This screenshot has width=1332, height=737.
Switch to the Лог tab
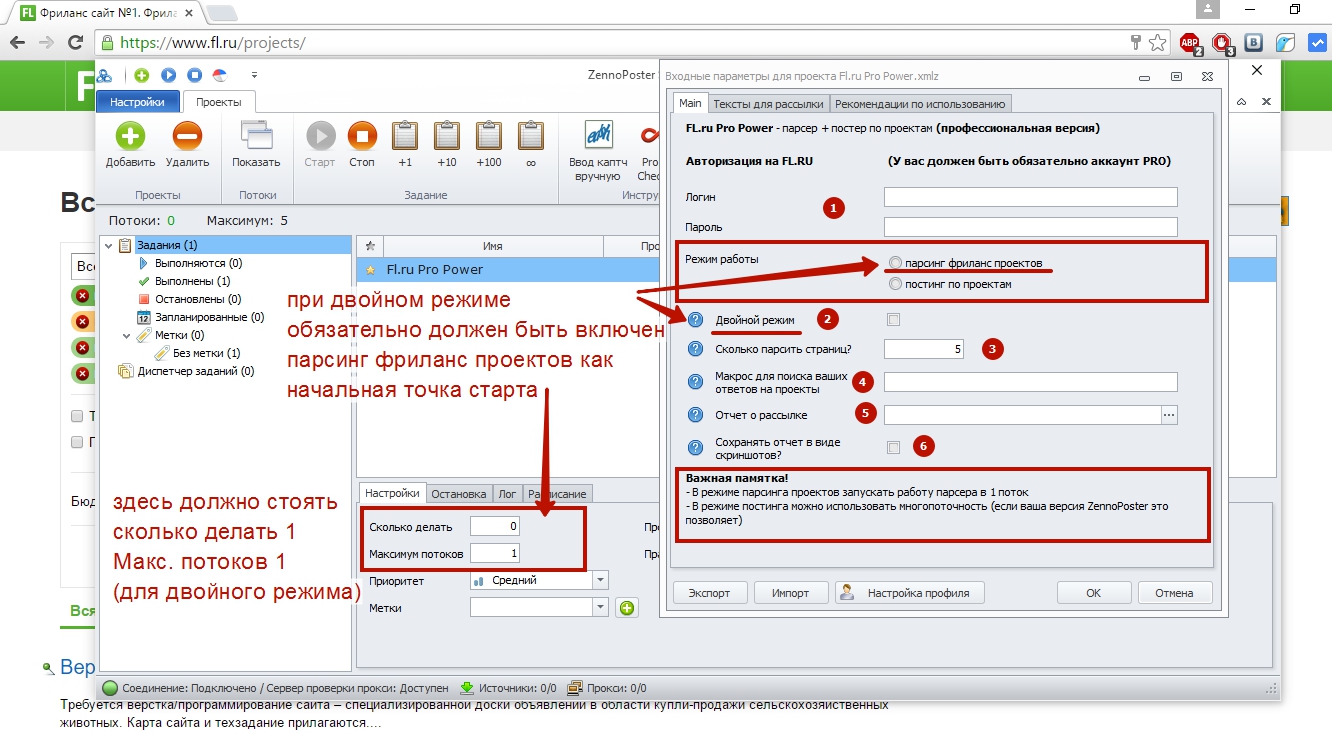[x=507, y=493]
